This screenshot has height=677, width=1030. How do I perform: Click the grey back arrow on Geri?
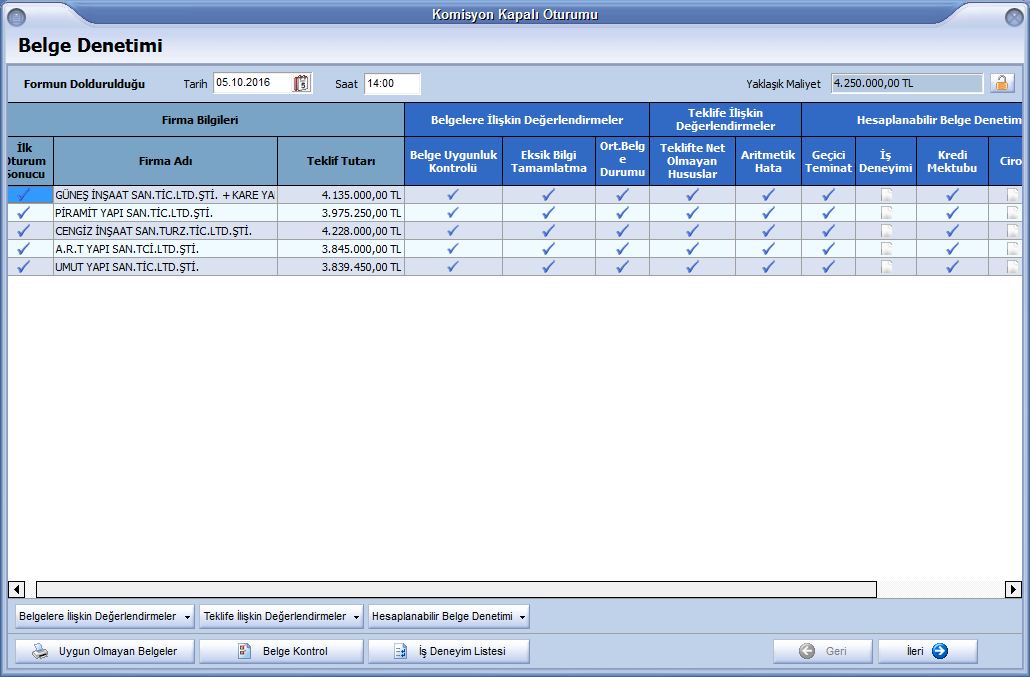[x=807, y=651]
